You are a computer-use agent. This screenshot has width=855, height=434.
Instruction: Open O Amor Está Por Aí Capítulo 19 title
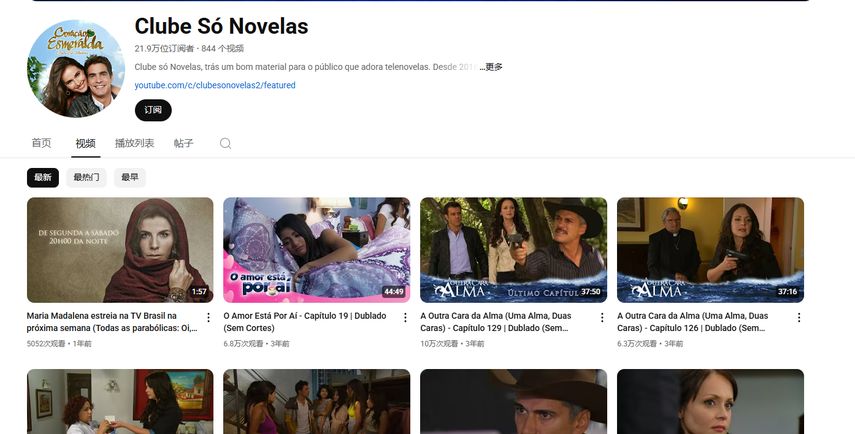click(305, 322)
